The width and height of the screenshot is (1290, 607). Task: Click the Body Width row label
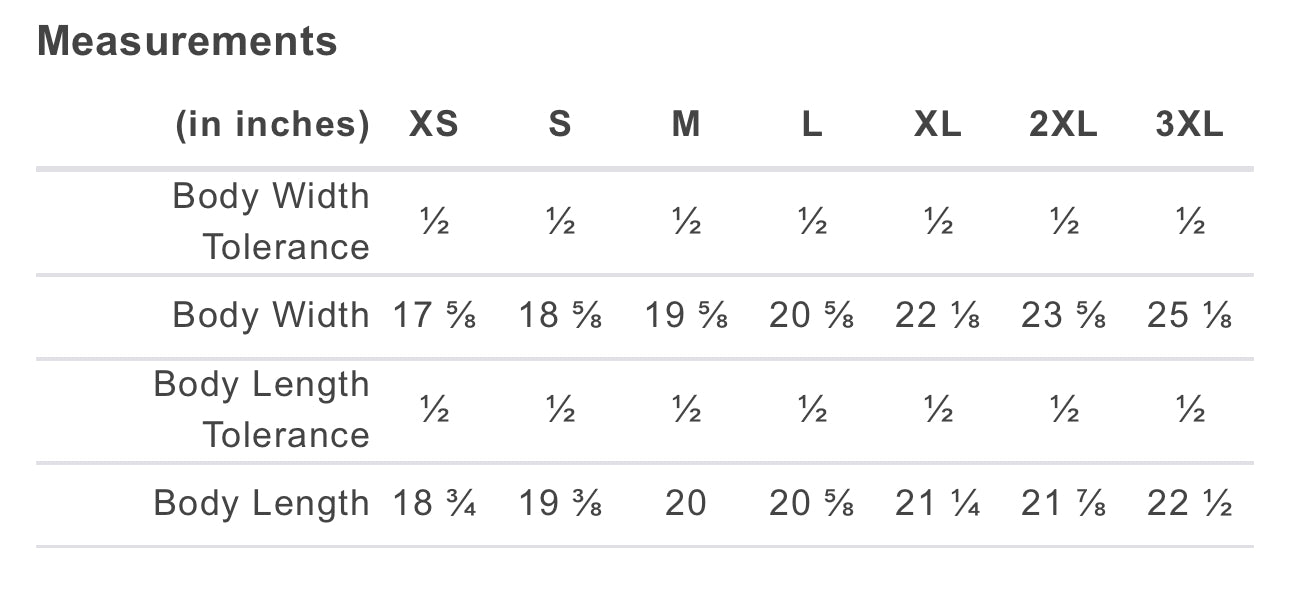point(271,315)
